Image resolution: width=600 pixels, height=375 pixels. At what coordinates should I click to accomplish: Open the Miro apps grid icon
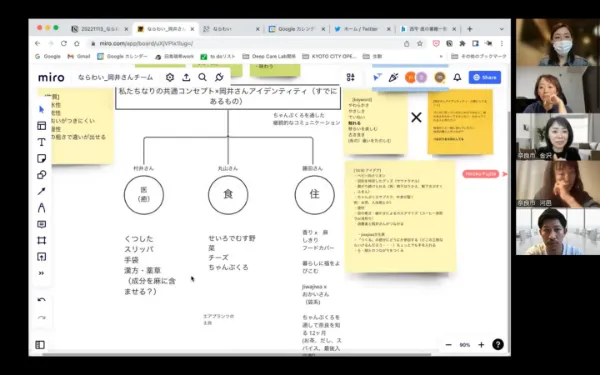[351, 77]
